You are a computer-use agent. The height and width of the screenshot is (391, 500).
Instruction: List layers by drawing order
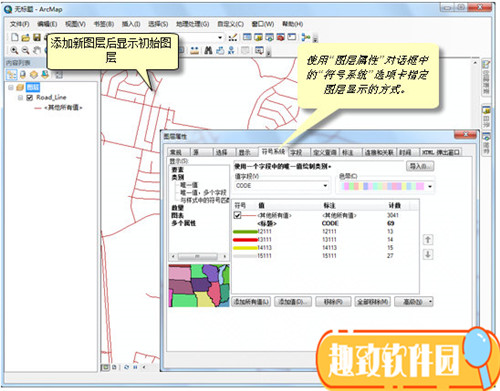12,75
